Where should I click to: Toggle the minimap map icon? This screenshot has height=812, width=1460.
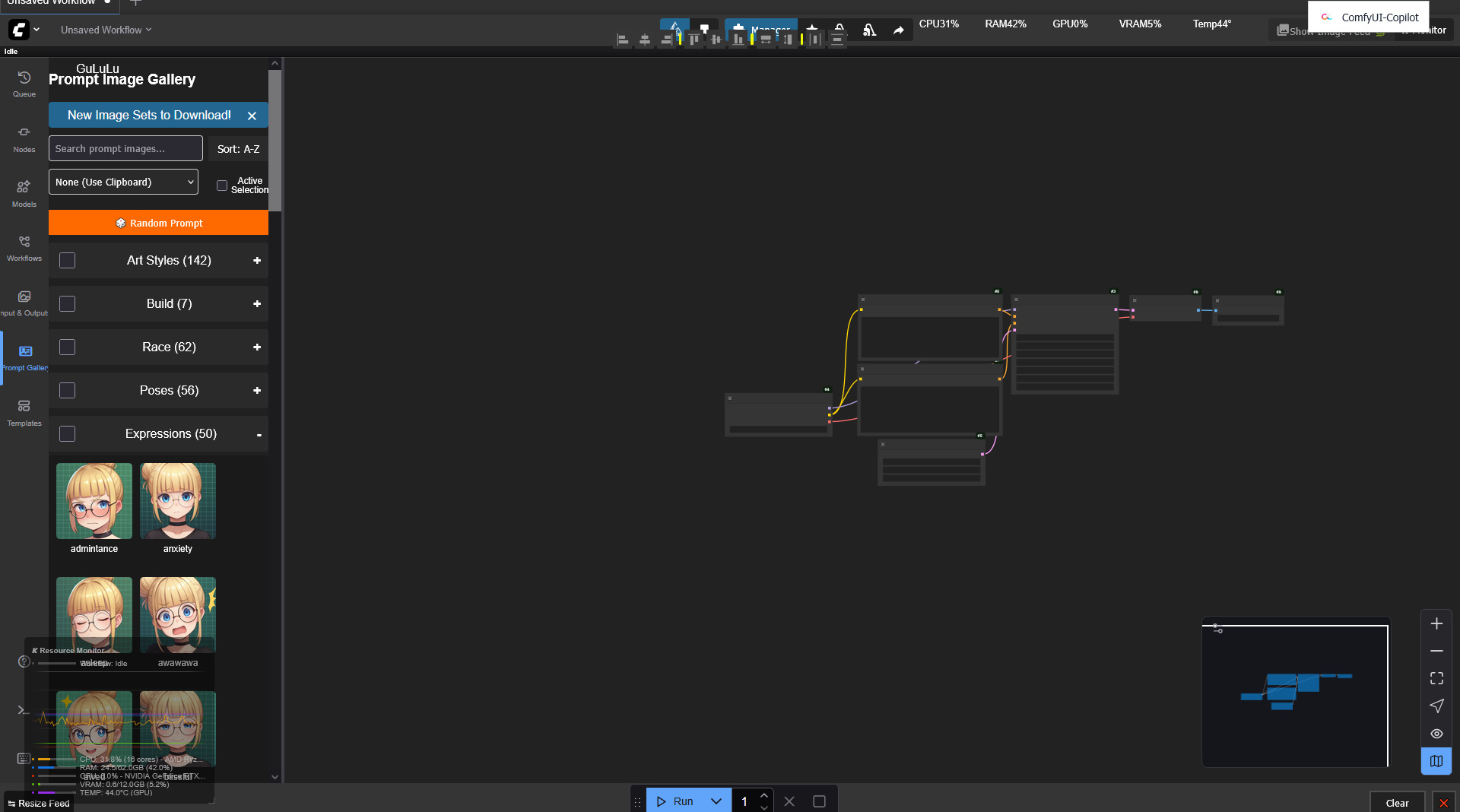pos(1436,761)
